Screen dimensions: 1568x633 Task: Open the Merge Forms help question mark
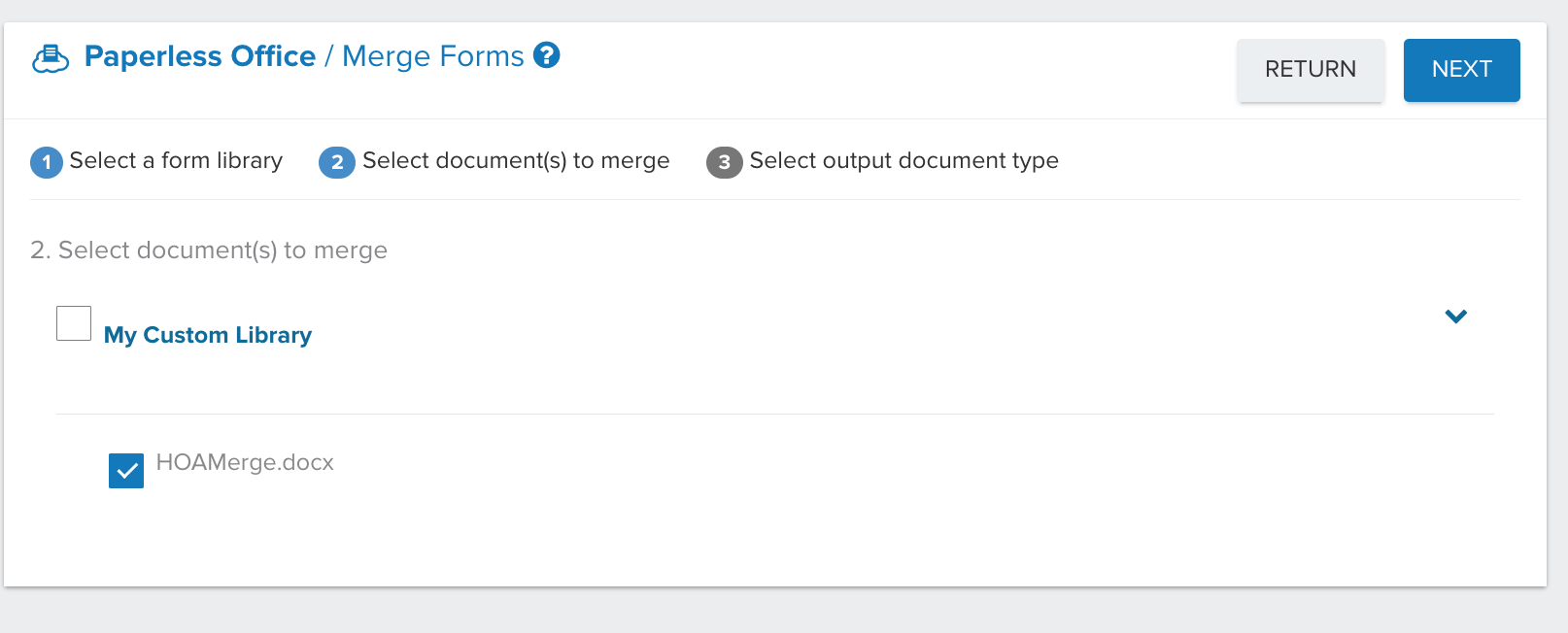coord(547,55)
